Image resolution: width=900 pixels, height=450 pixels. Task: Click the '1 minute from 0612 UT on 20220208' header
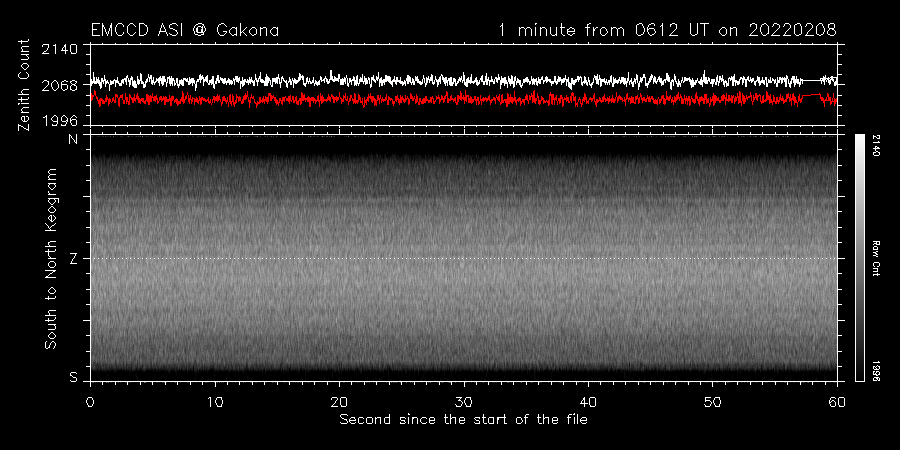[667, 30]
